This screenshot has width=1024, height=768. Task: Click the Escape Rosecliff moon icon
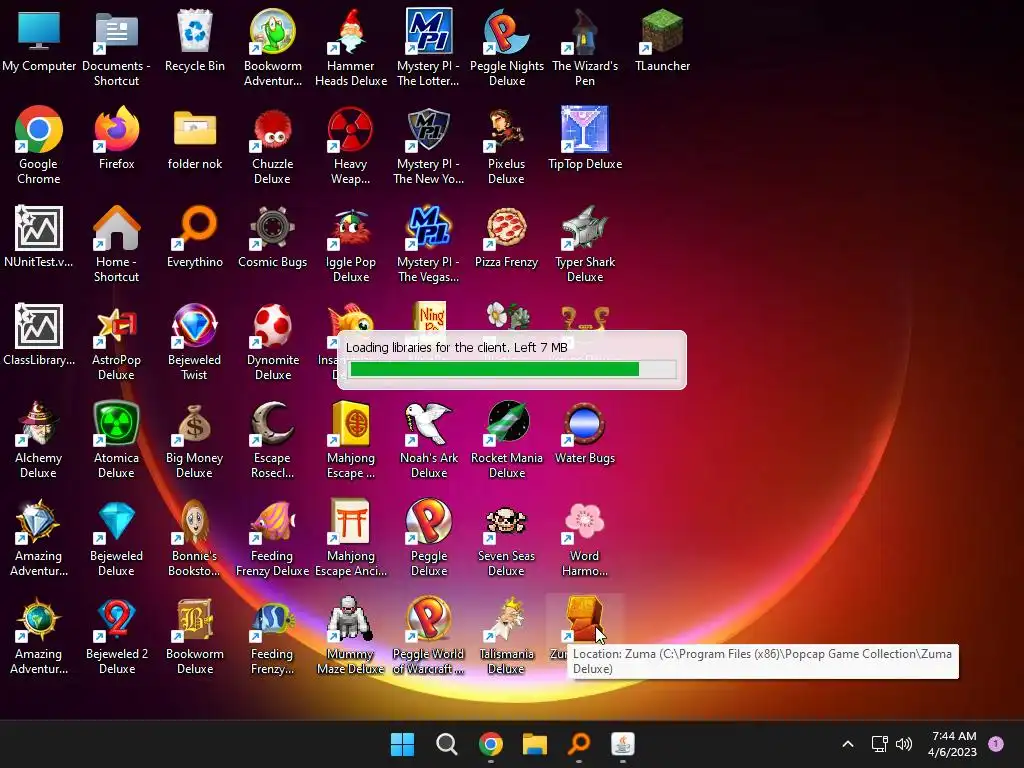pyautogui.click(x=272, y=423)
